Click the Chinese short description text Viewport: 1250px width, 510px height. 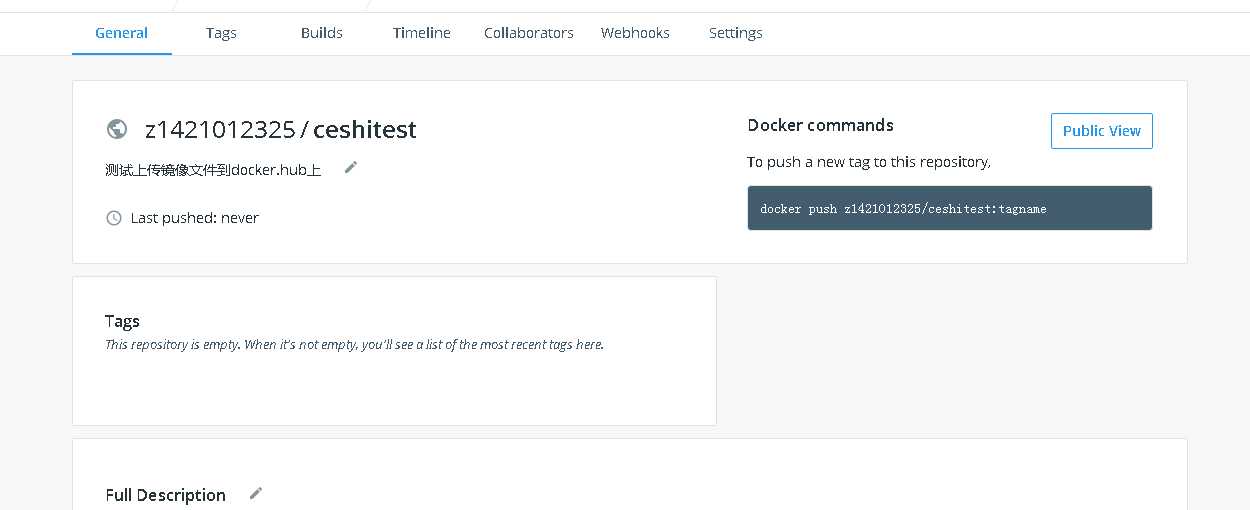coord(213,170)
